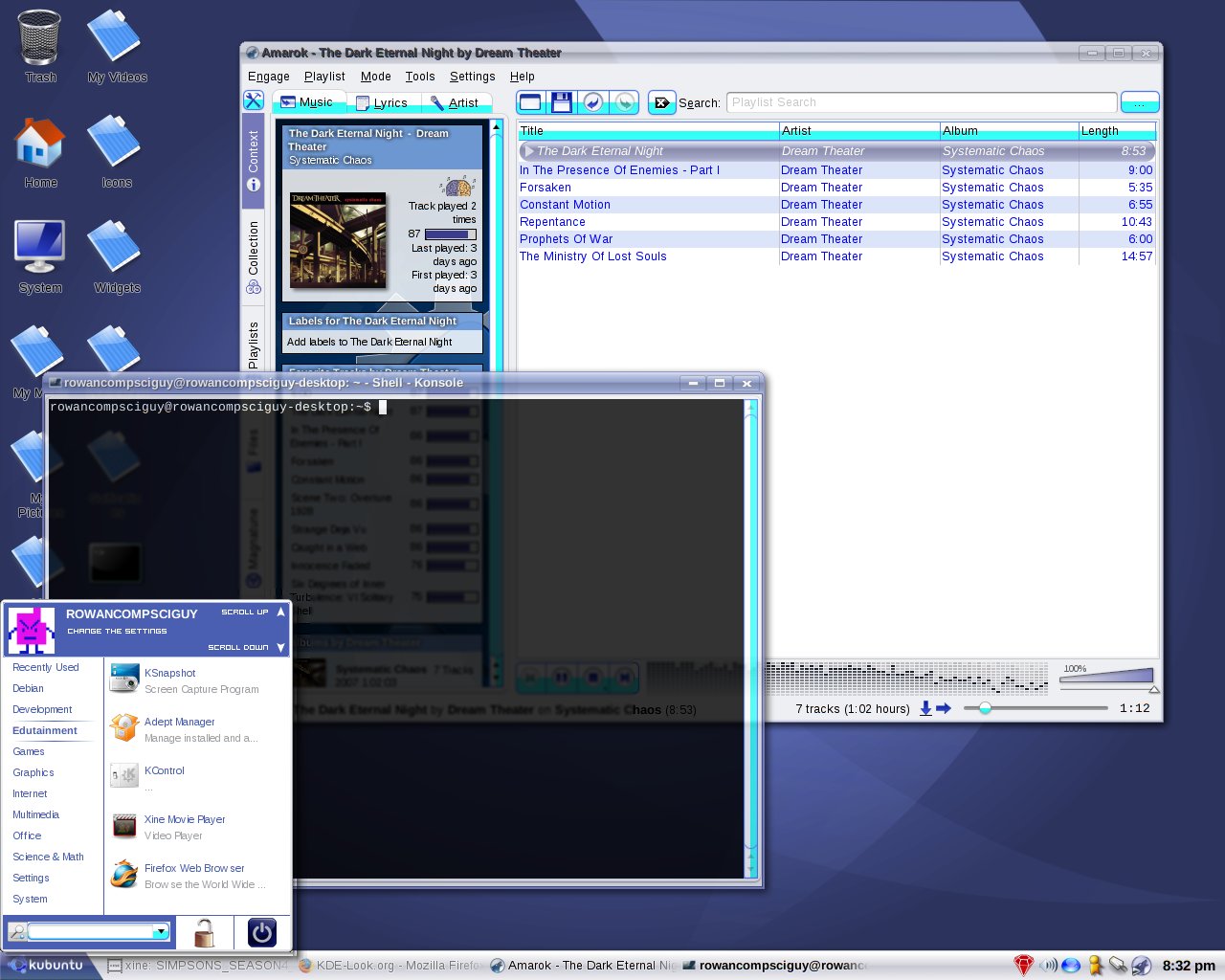Open the search dropdown in the kickoff menu
Image resolution: width=1225 pixels, height=980 pixels.
coord(161,931)
